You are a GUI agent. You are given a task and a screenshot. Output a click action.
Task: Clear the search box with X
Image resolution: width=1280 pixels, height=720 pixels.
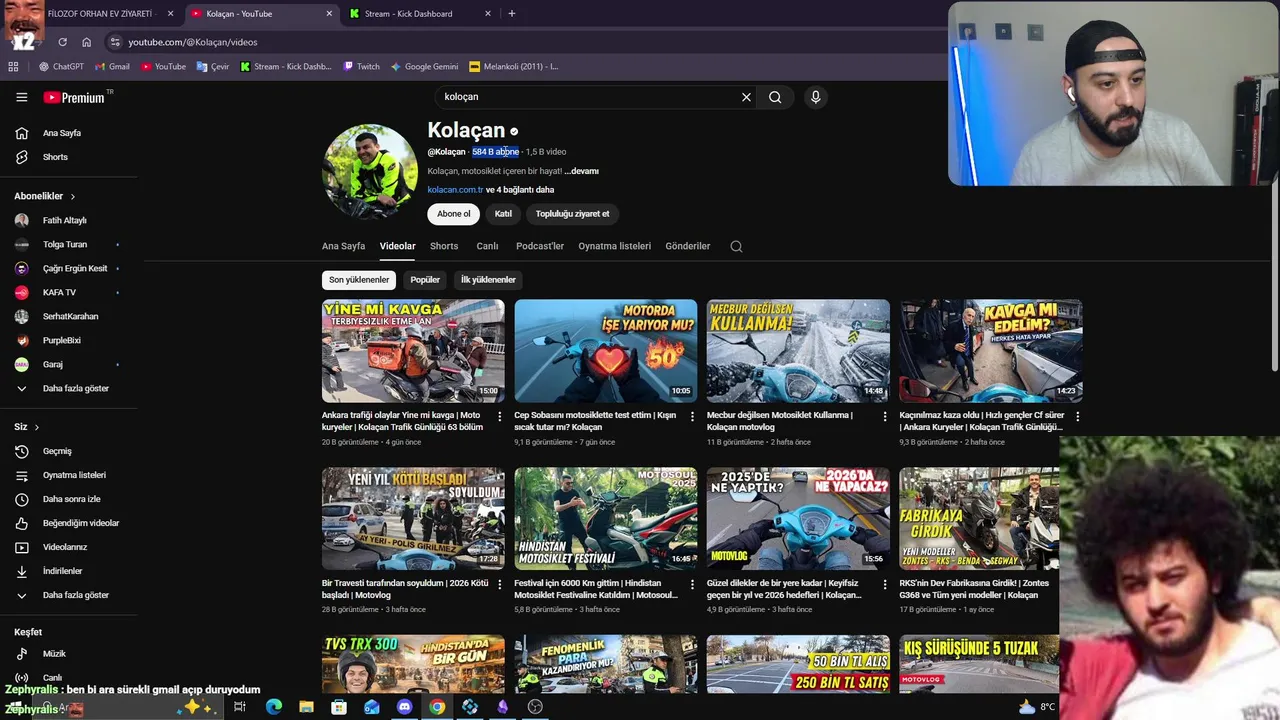(x=746, y=97)
